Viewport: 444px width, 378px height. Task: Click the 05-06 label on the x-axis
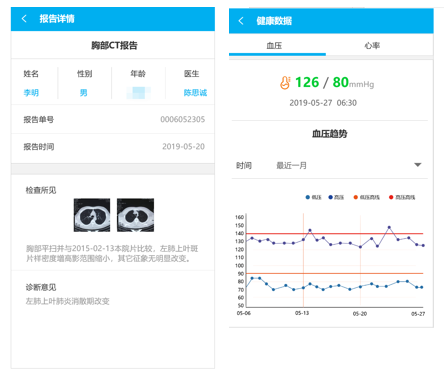coord(244,313)
